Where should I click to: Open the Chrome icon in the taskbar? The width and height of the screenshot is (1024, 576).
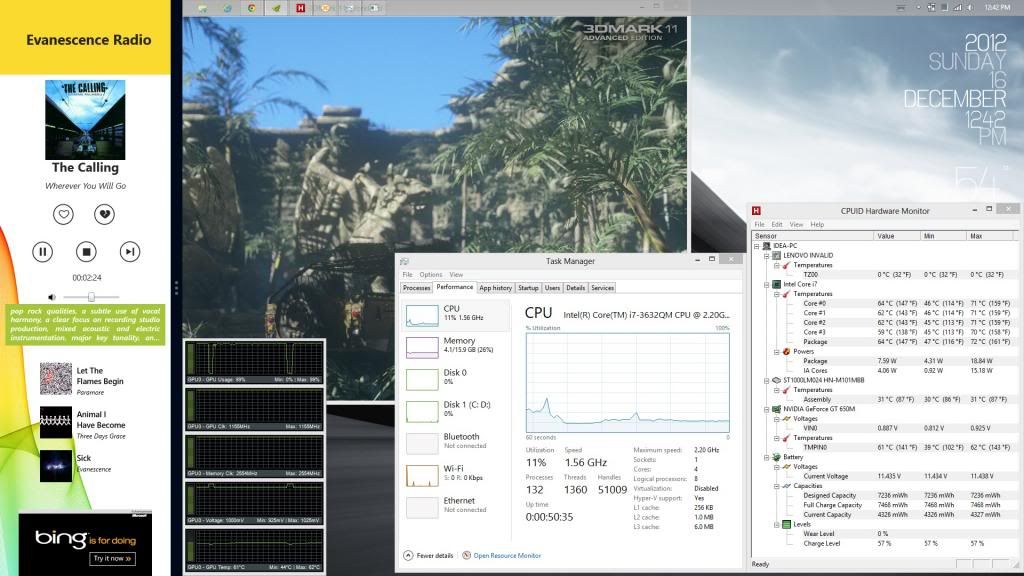click(251, 8)
